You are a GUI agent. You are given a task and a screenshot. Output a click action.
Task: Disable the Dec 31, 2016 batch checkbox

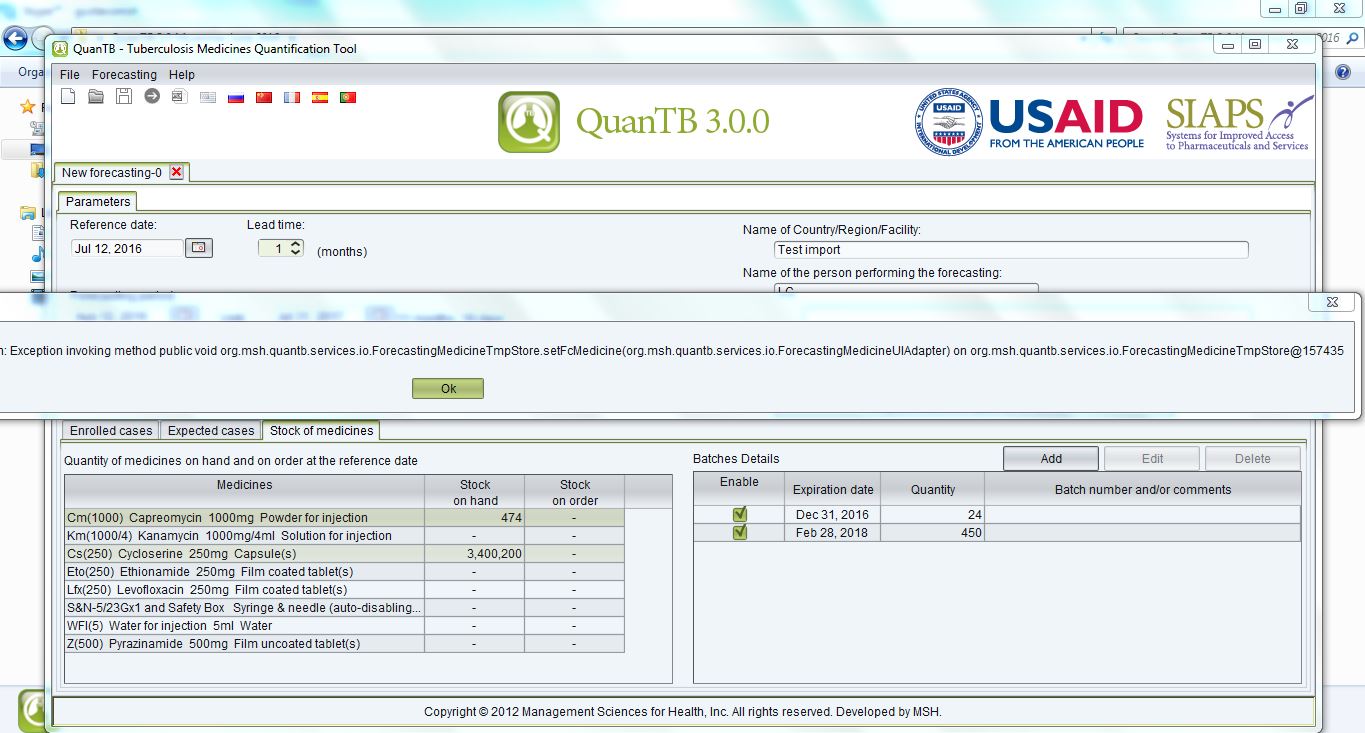coord(740,514)
